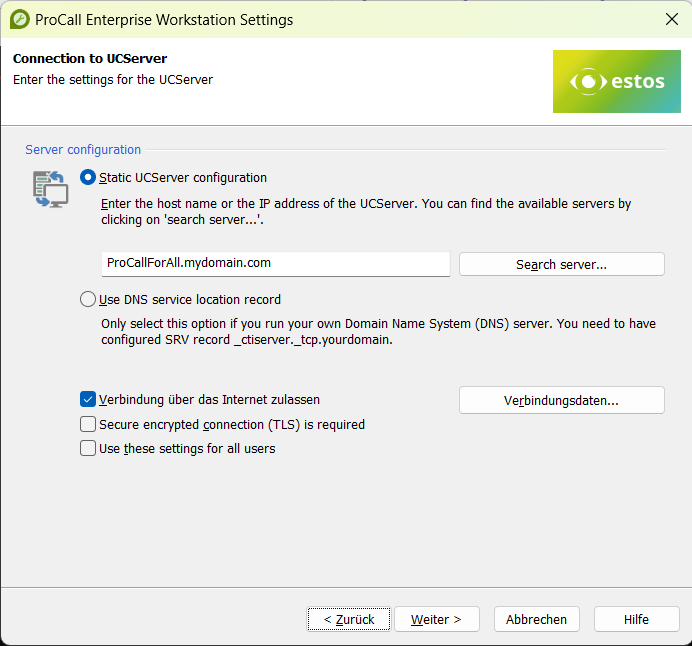Click the ProCall app icon in title bar
This screenshot has height=646, width=692.
19,19
